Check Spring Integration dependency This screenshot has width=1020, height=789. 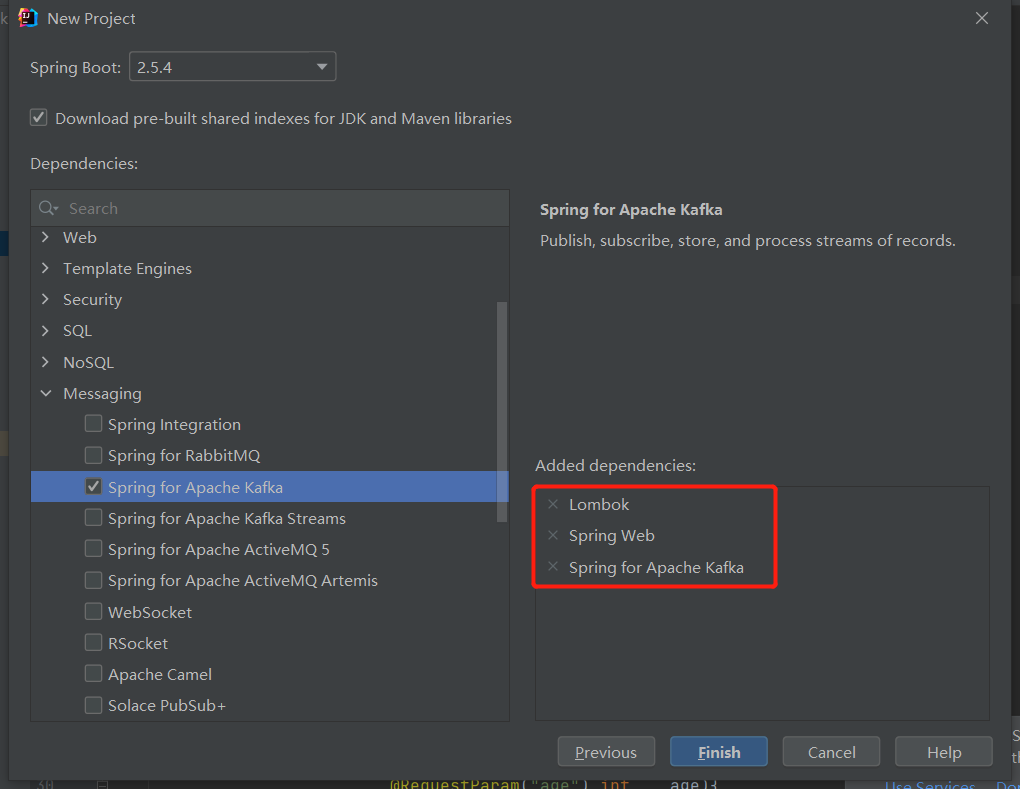(x=94, y=423)
